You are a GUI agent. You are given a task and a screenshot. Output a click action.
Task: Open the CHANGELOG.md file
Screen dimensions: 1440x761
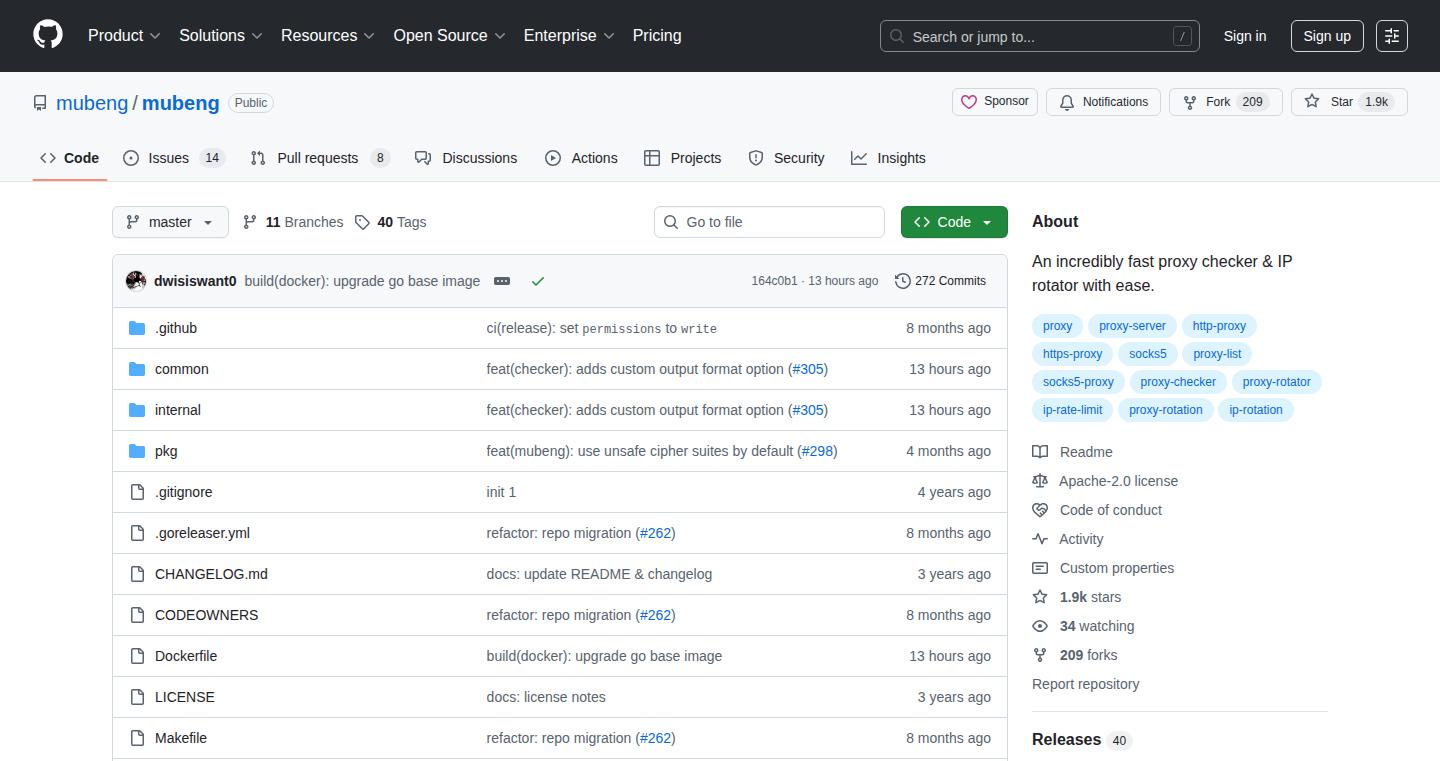[211, 574]
